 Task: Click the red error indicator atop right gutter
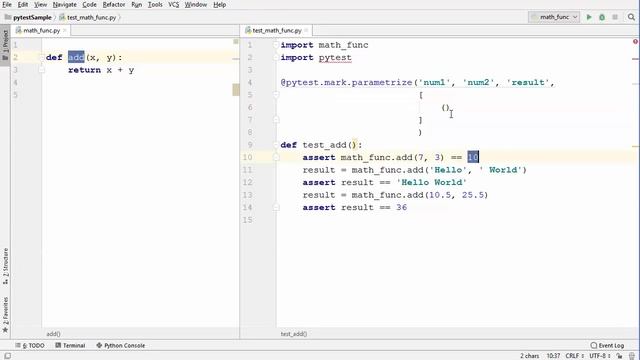click(x=636, y=42)
